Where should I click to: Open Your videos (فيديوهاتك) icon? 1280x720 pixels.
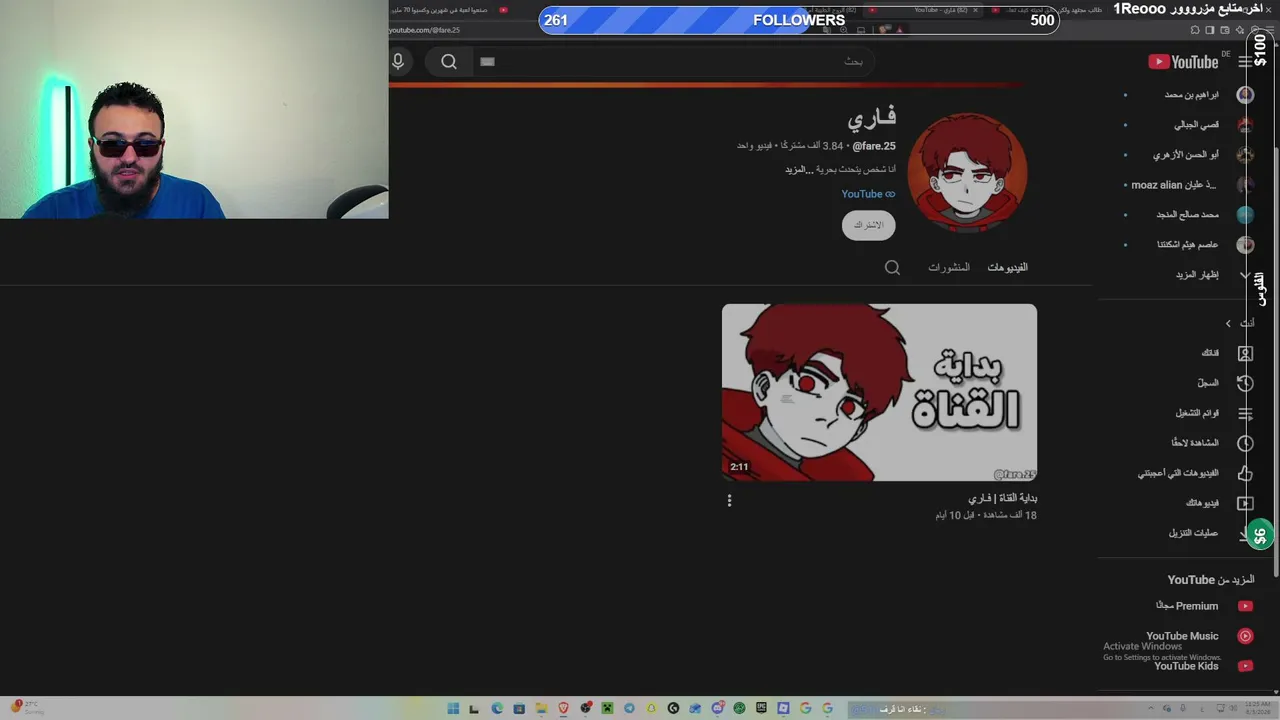[1245, 503]
